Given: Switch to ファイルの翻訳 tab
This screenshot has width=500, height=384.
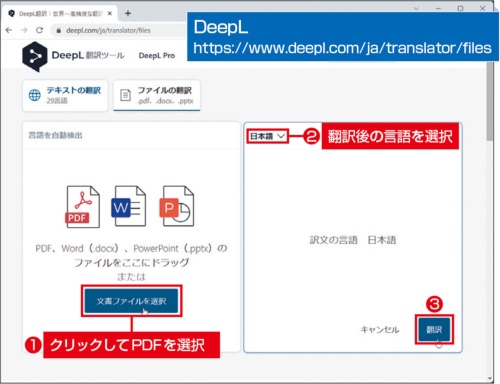Looking at the screenshot, I should click(x=157, y=95).
